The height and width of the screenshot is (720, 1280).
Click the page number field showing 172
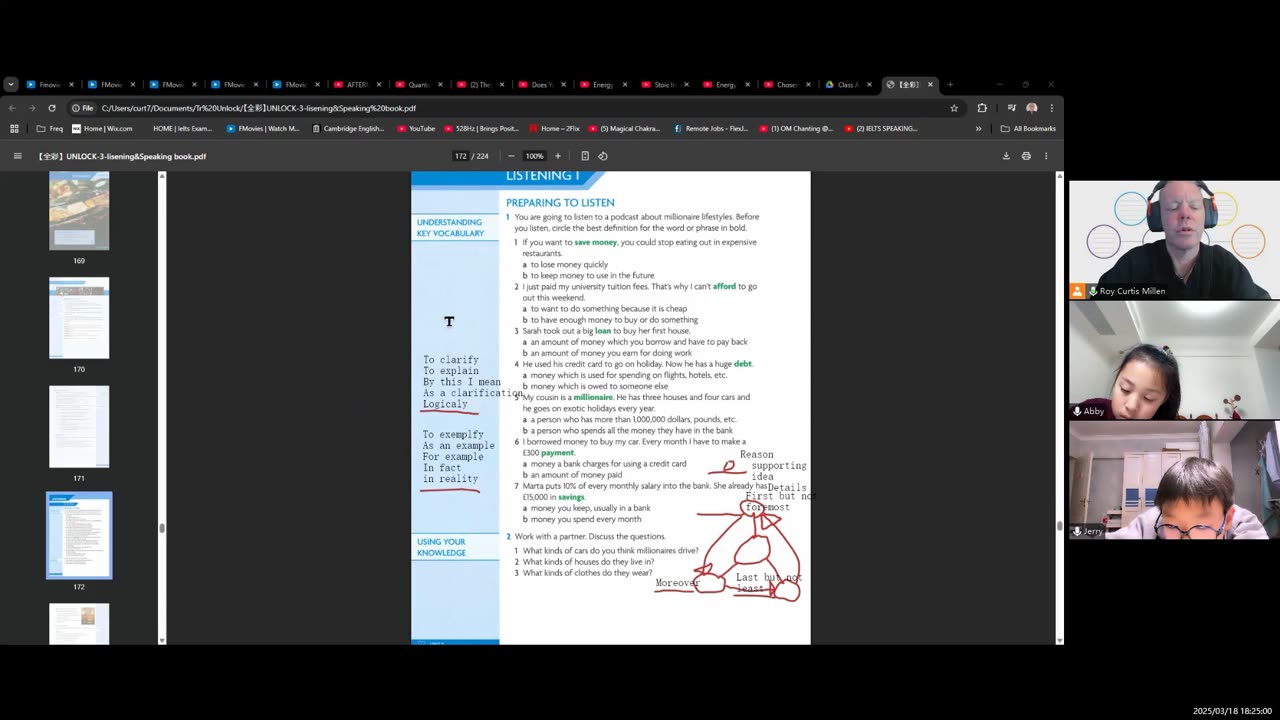[460, 156]
